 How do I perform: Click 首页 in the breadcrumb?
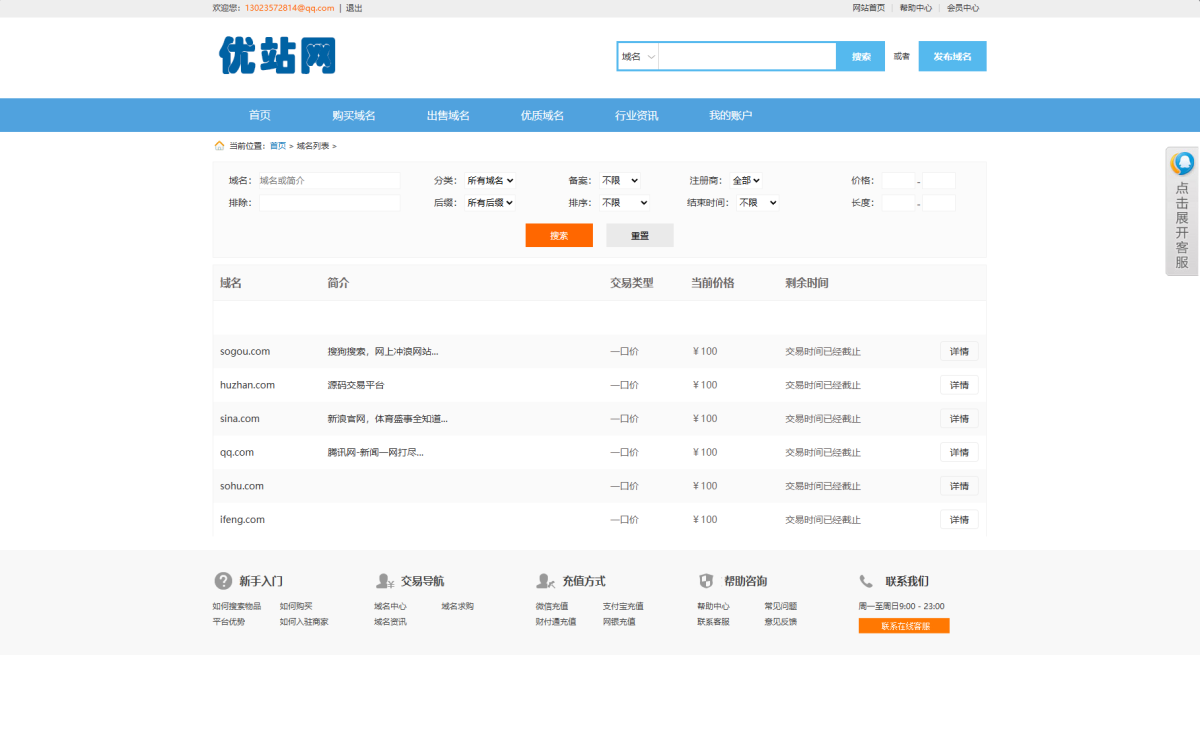pos(278,146)
